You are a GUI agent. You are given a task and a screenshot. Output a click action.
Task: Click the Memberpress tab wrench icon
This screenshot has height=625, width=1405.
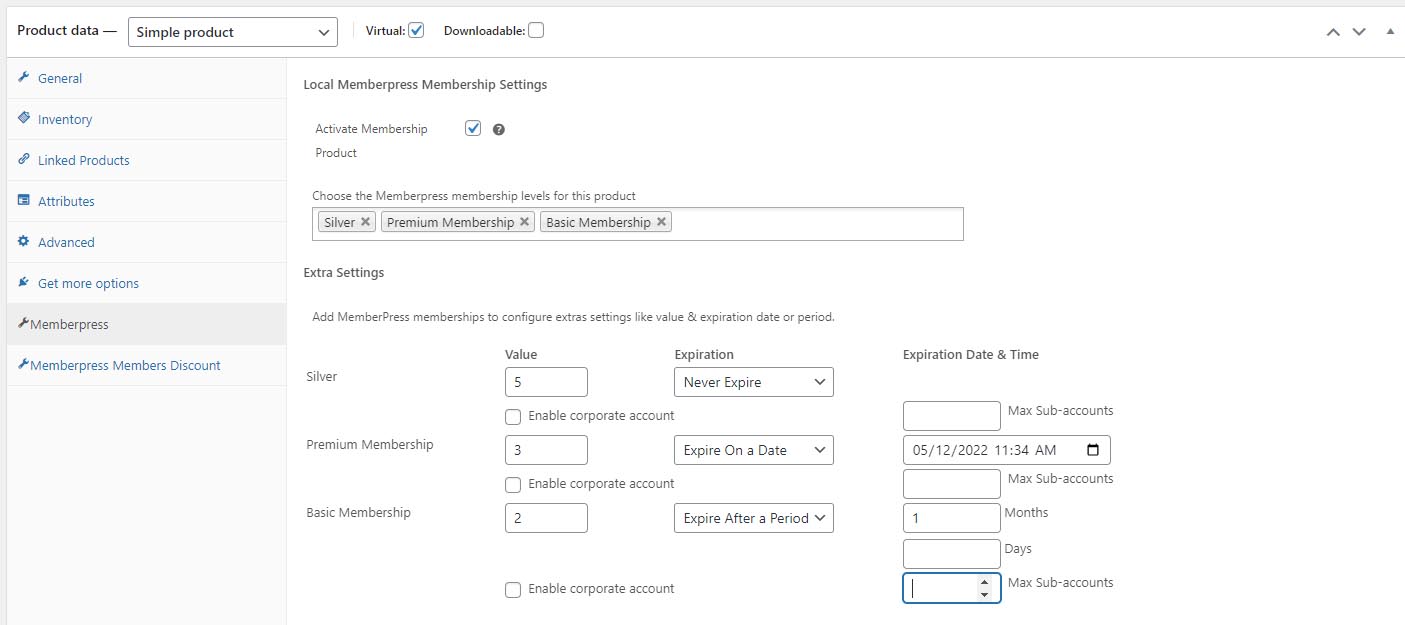(24, 324)
